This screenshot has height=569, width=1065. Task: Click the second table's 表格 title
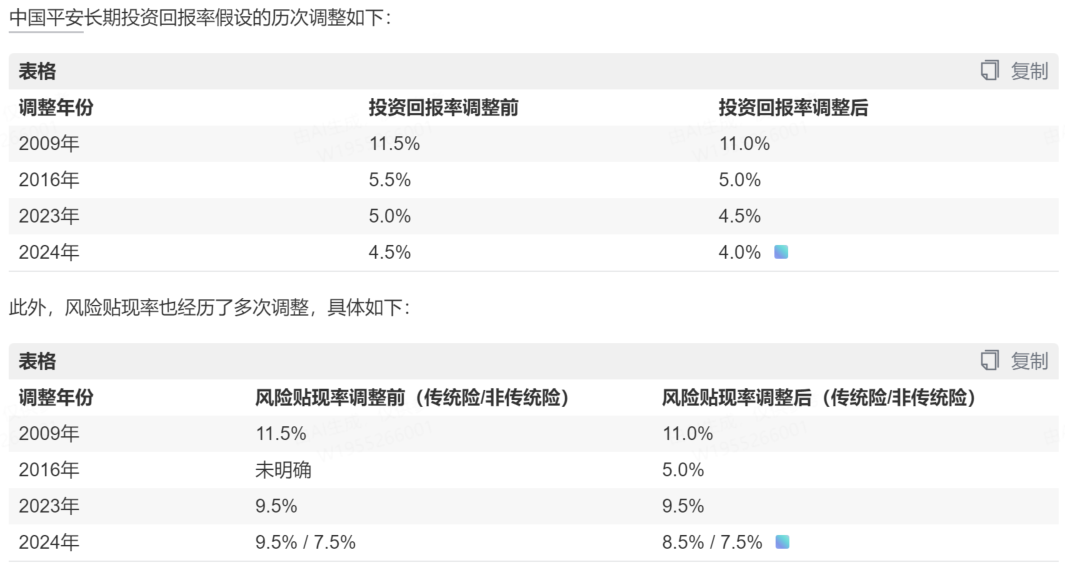tap(37, 361)
